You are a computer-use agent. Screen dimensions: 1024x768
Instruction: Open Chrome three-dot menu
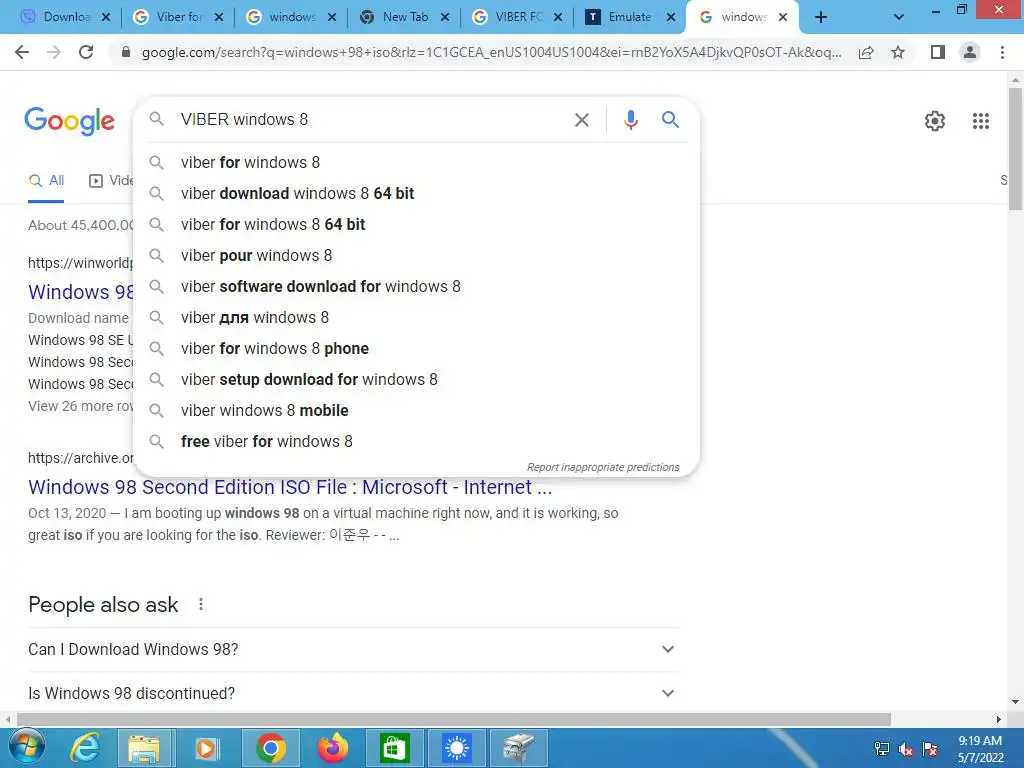tap(1002, 52)
